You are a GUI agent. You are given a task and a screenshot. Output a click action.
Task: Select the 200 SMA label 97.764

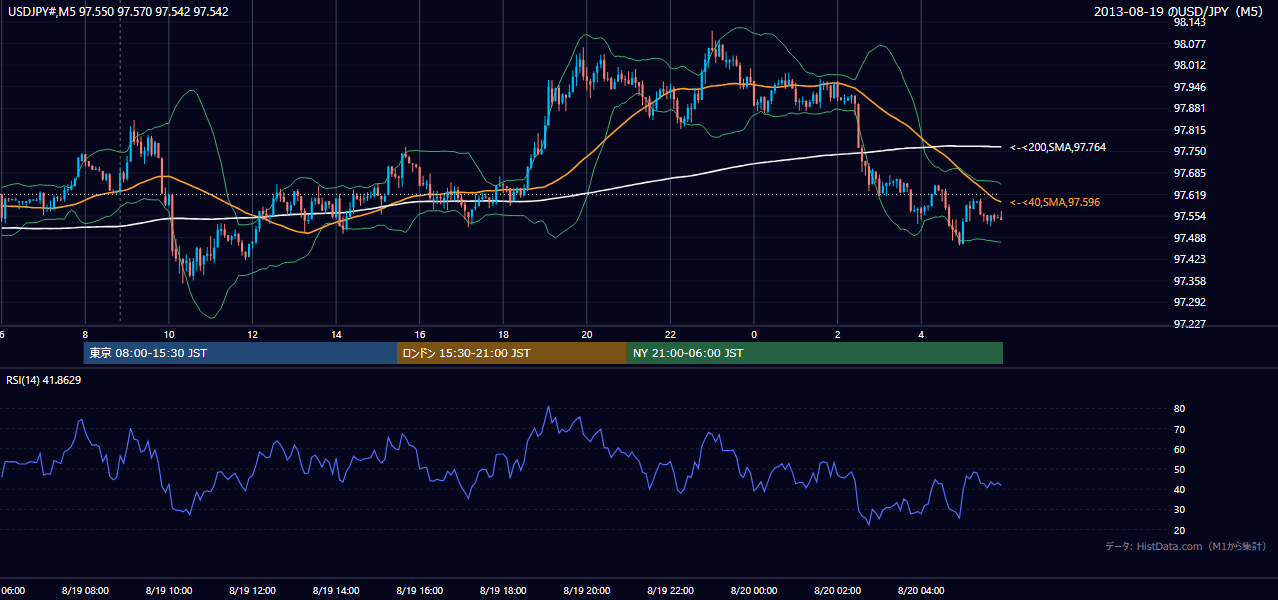[1058, 148]
